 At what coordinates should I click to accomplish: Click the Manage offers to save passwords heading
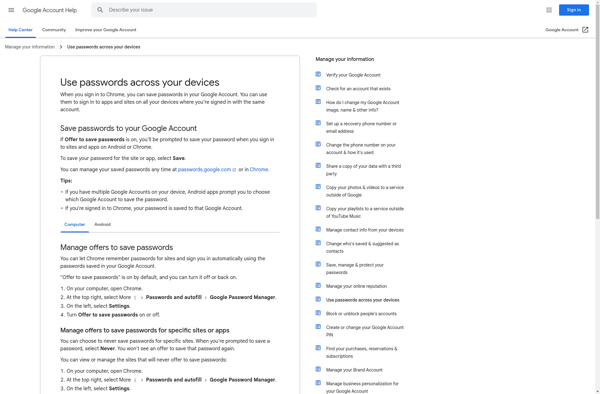tap(117, 247)
